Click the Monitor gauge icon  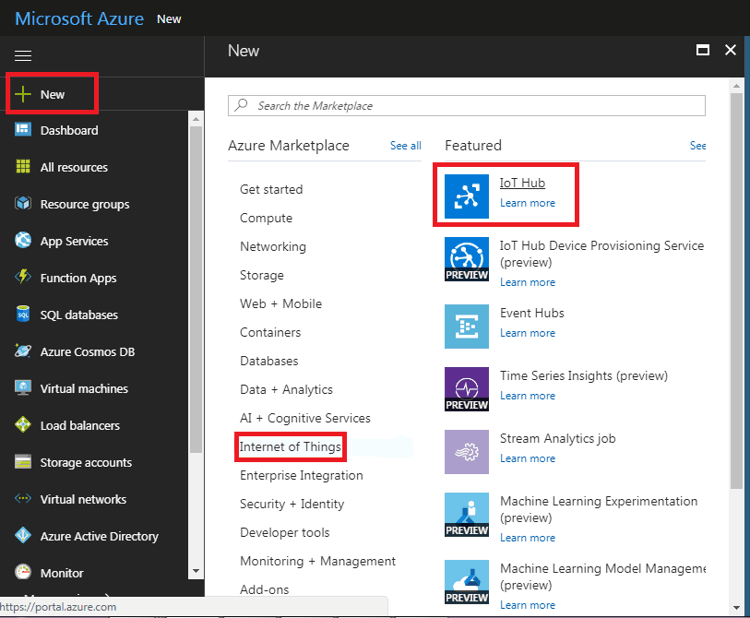23,572
